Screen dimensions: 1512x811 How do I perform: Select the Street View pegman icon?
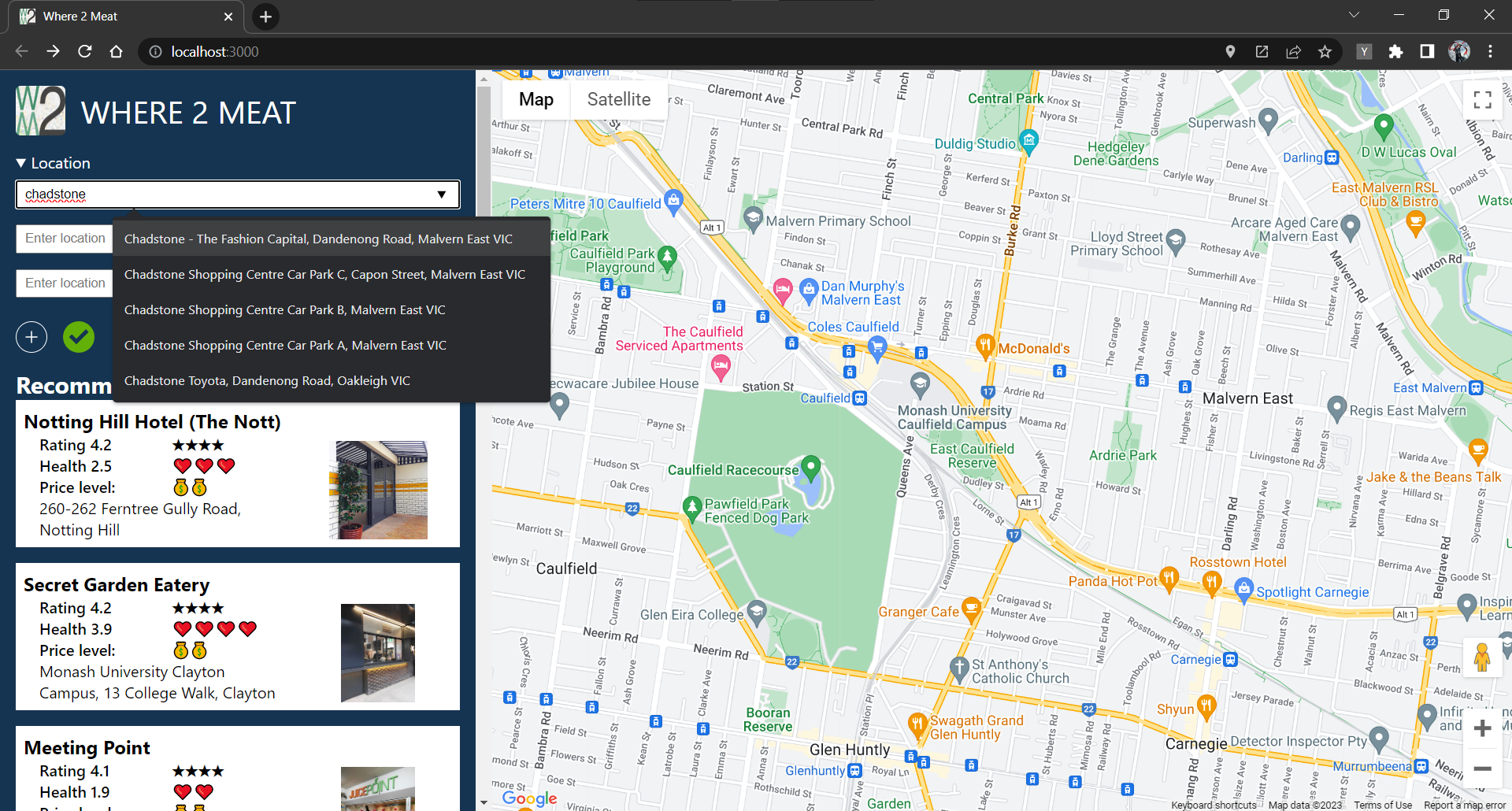click(x=1482, y=657)
